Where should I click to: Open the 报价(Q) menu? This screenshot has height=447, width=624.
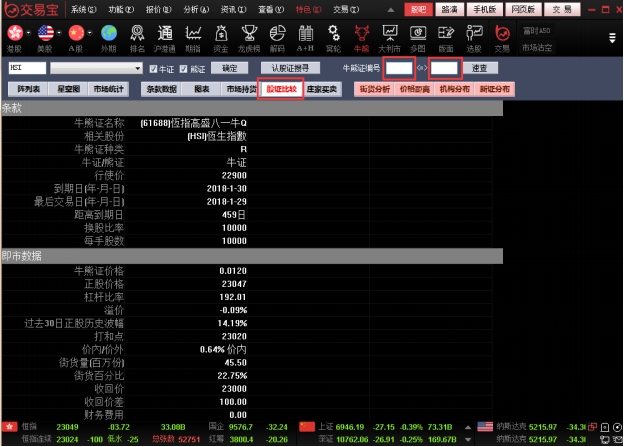(x=159, y=9)
